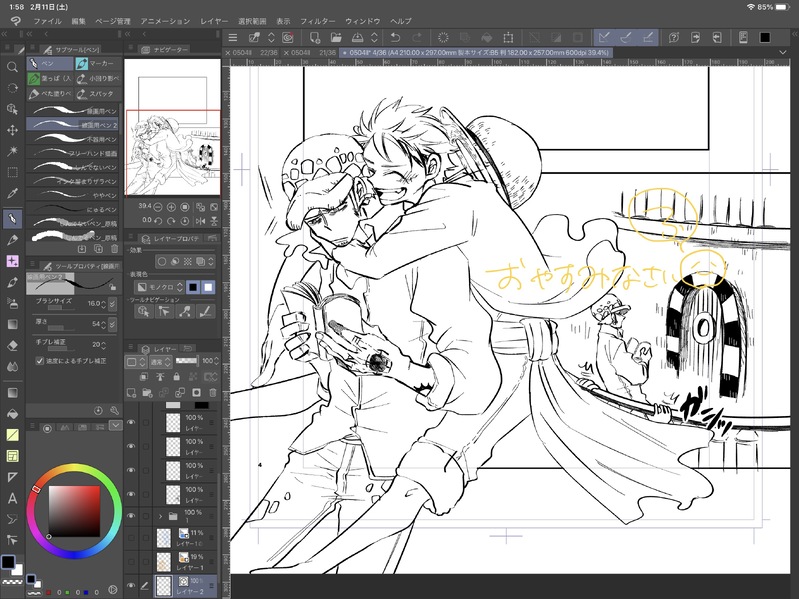The width and height of the screenshot is (799, 599).
Task: Select the ペン sub tool group
Action: click(50, 64)
